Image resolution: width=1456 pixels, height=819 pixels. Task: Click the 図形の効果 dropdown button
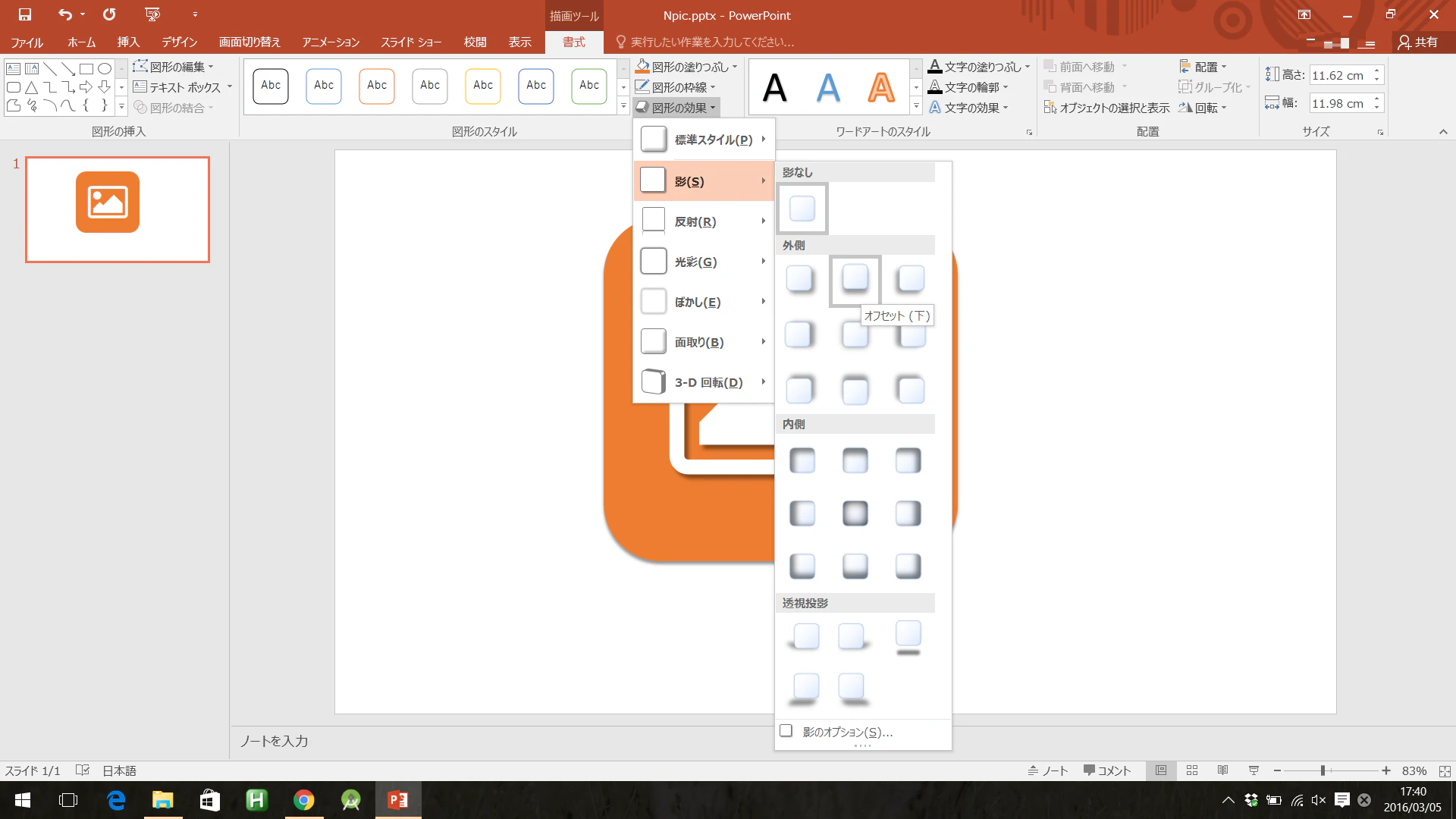pyautogui.click(x=676, y=108)
